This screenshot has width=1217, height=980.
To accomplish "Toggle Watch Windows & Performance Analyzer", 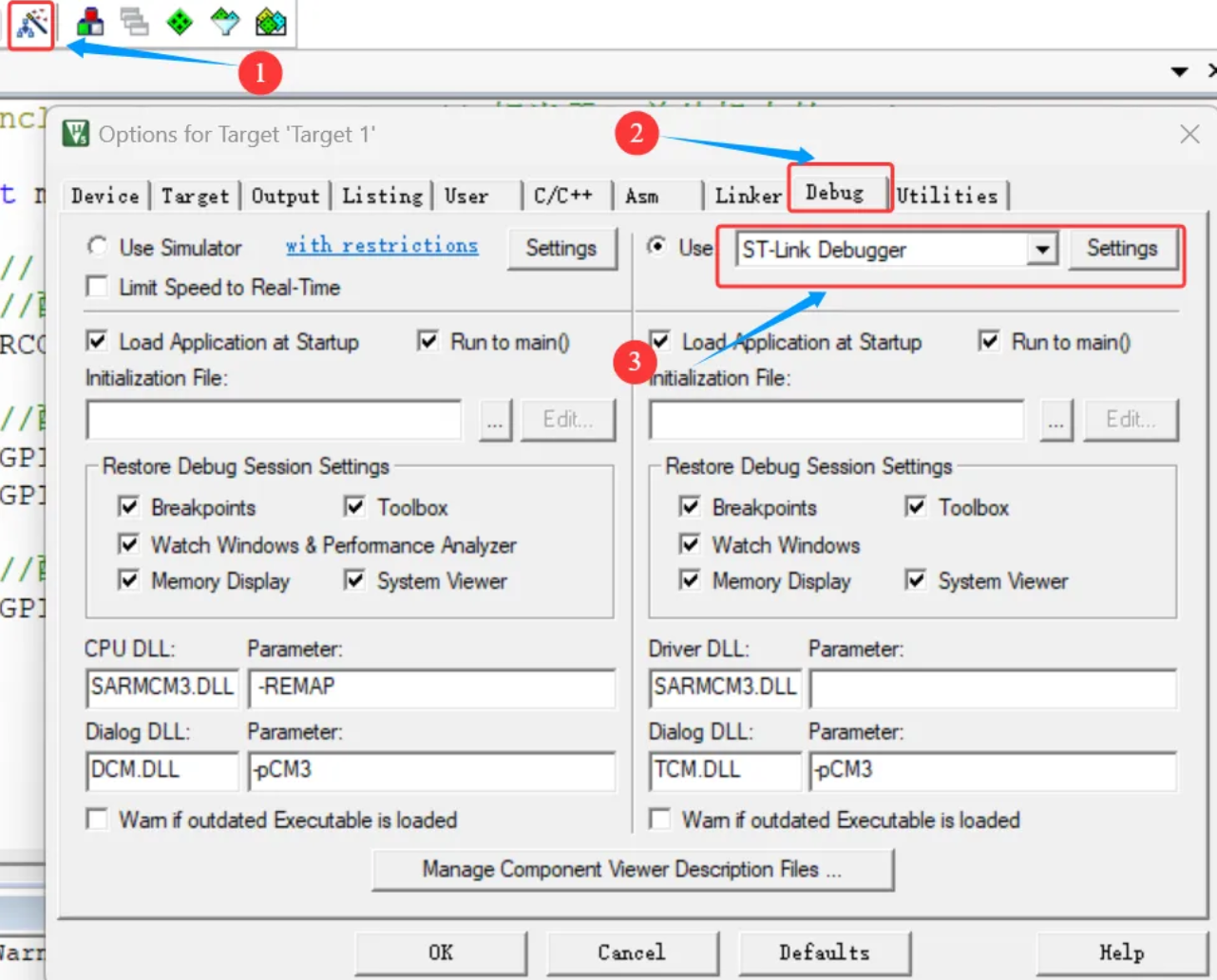I will (x=128, y=543).
